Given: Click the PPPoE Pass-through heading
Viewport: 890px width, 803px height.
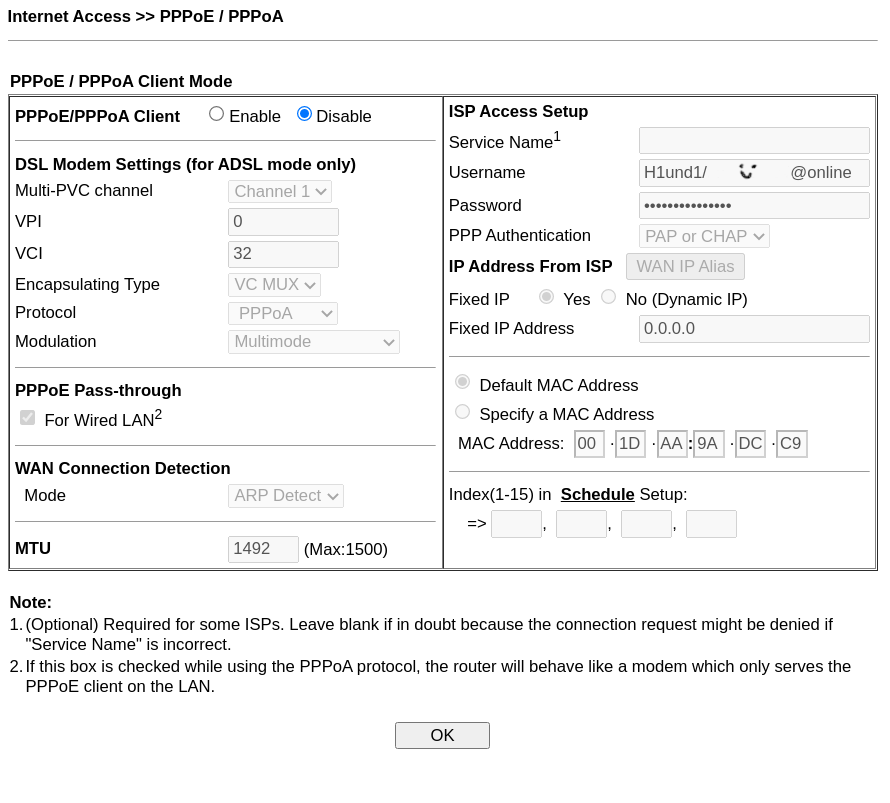Looking at the screenshot, I should [x=98, y=390].
